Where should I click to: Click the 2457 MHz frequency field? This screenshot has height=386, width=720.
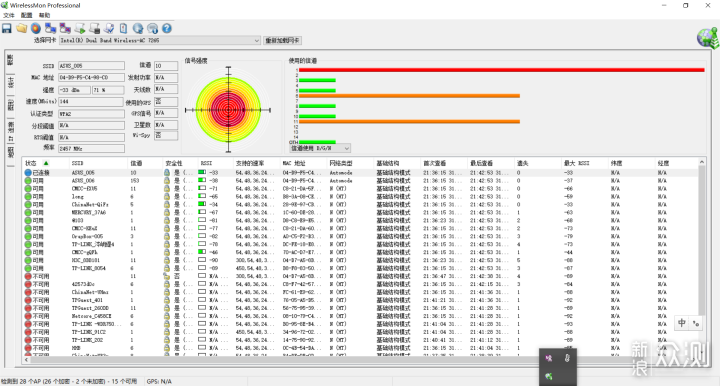pyautogui.click(x=91, y=149)
